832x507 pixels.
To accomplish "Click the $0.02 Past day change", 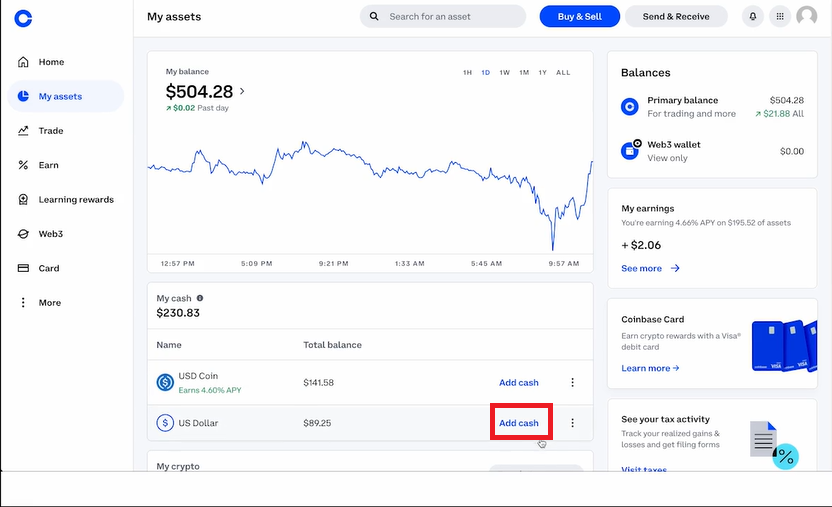I will [x=197, y=108].
